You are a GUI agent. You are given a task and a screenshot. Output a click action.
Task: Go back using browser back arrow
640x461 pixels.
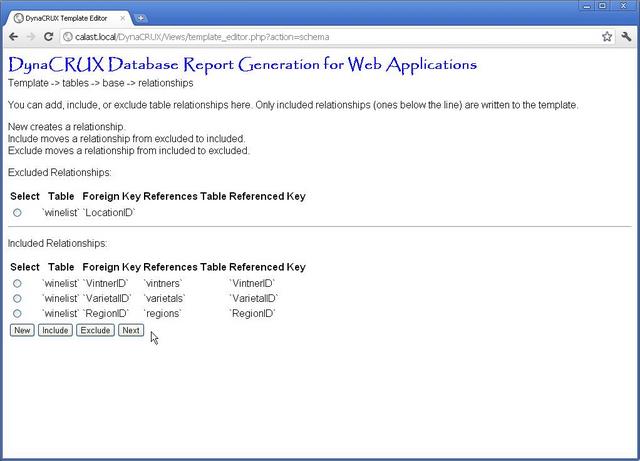coord(13,37)
